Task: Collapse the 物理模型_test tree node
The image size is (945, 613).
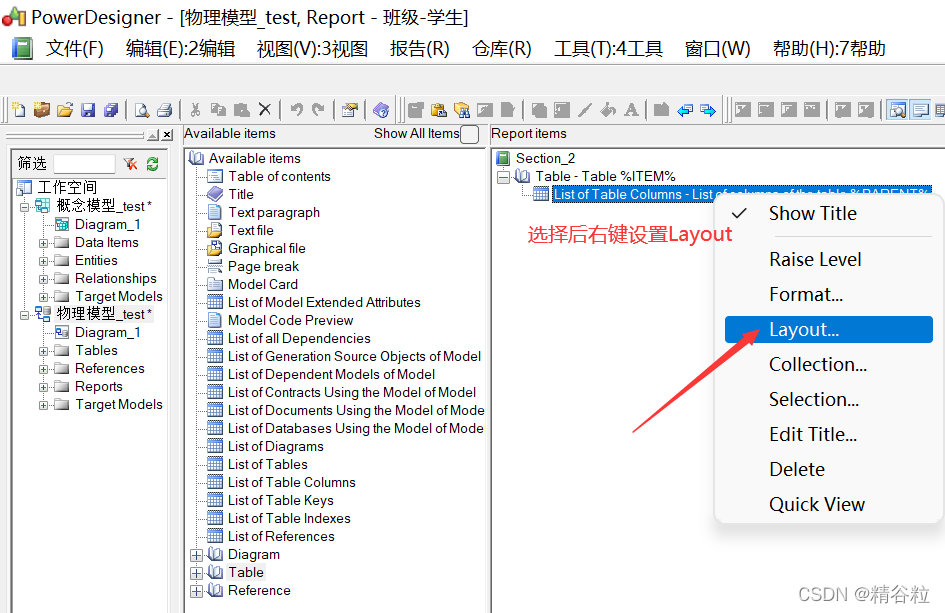Action: 24,315
